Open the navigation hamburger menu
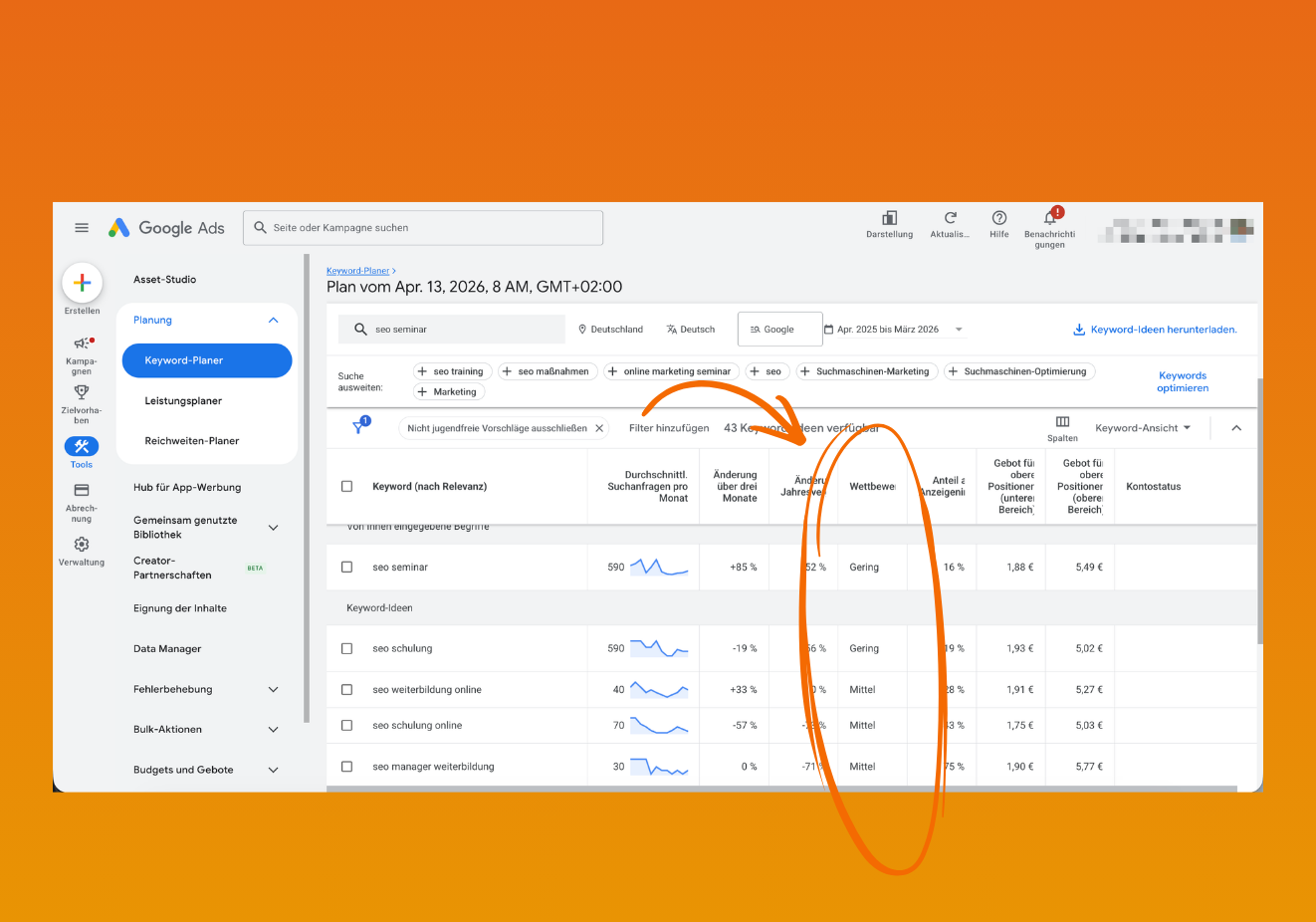 pos(82,227)
